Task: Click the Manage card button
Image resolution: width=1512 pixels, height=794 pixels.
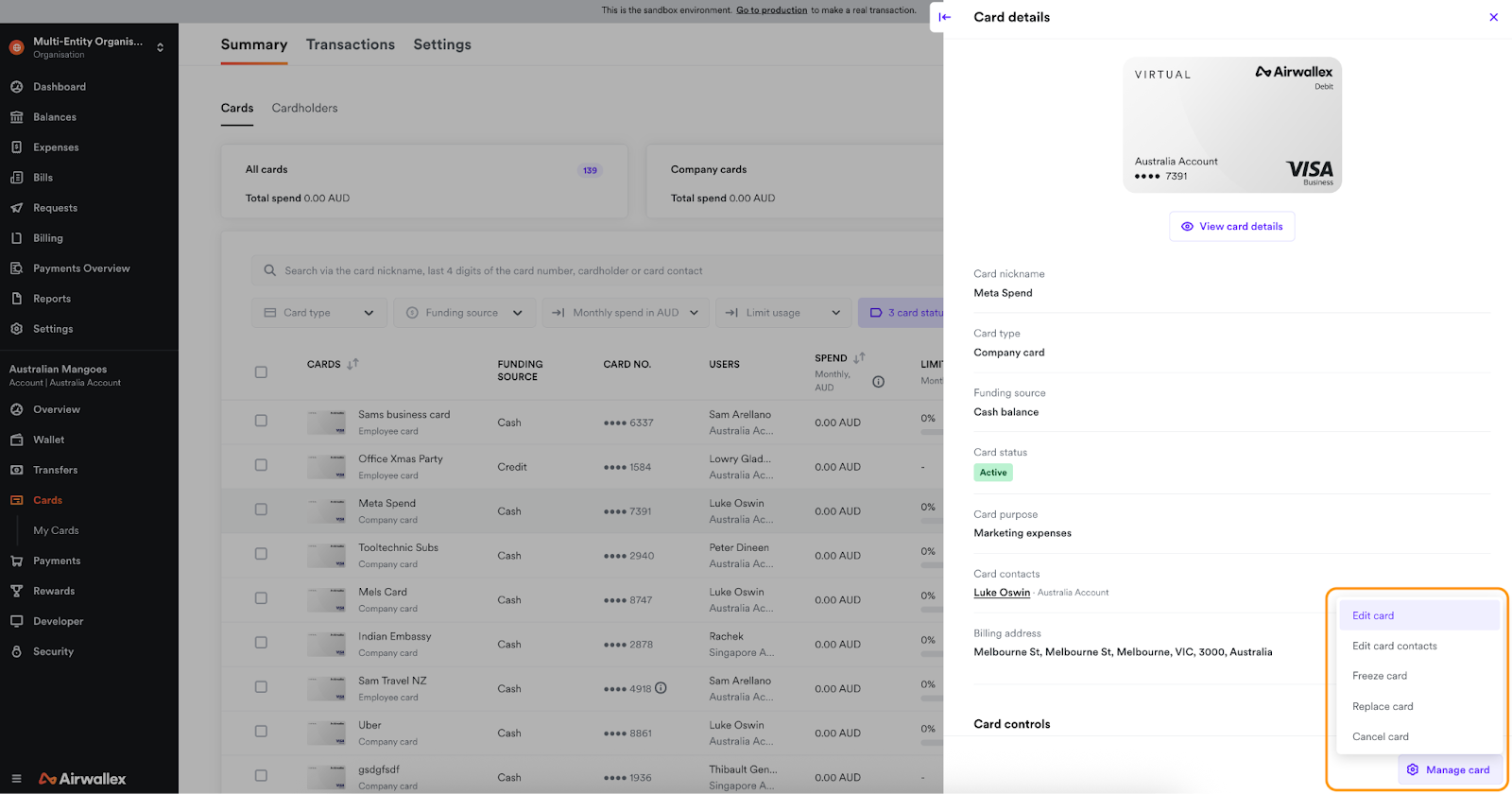Action: (x=1449, y=769)
